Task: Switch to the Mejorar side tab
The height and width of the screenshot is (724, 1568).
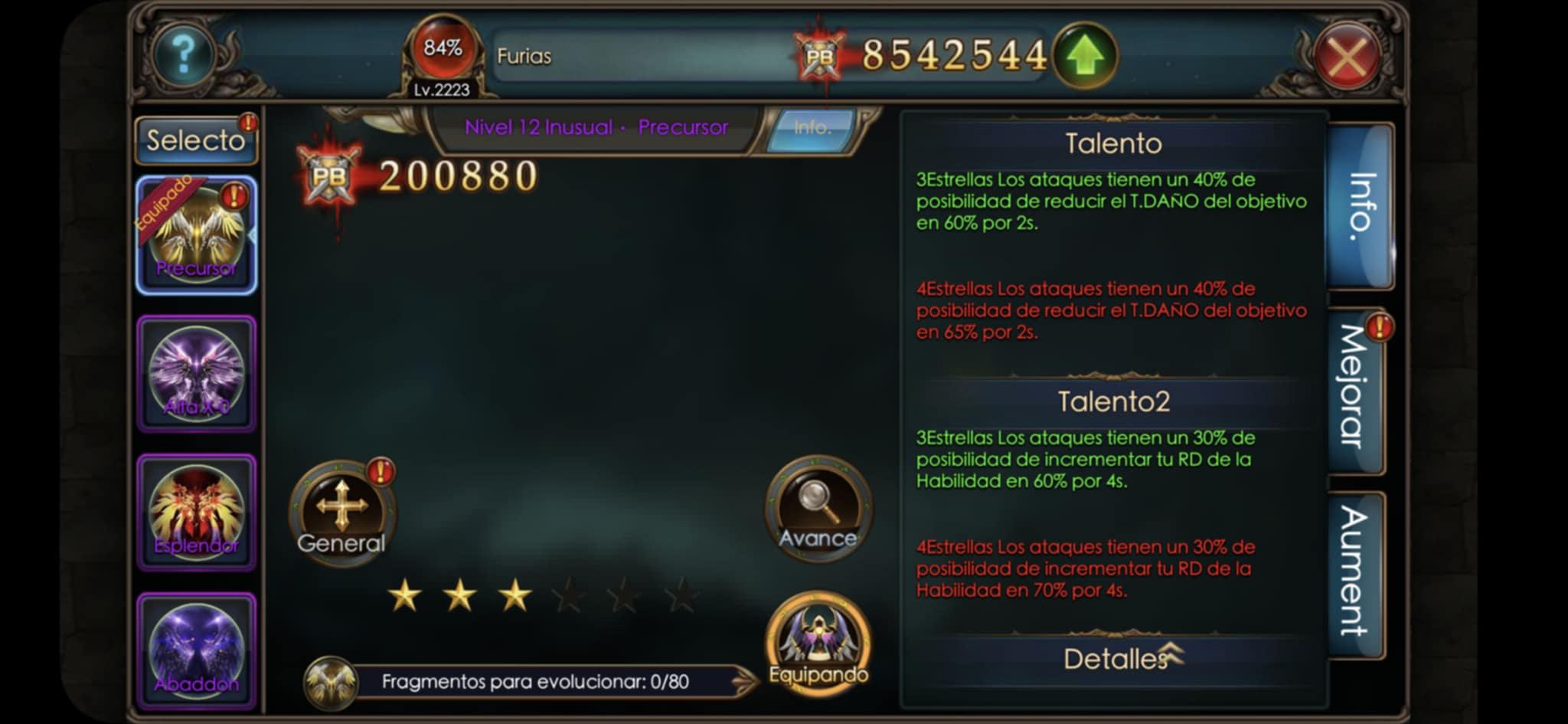Action: (1357, 391)
